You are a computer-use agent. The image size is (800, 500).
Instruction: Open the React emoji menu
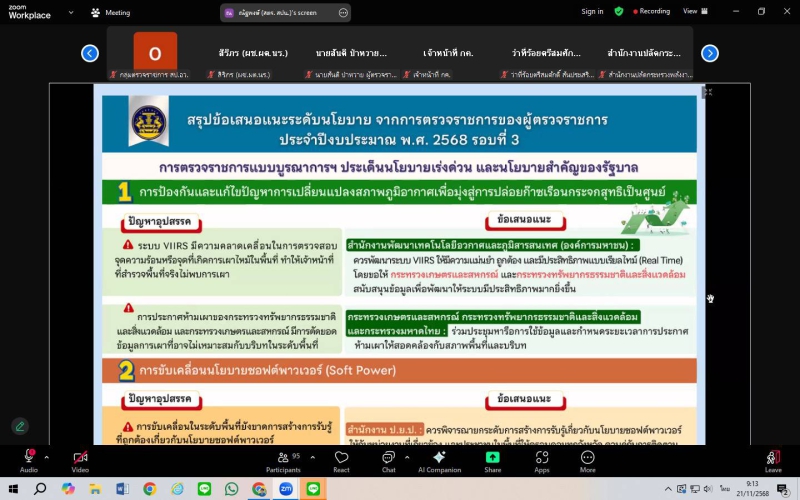(341, 458)
